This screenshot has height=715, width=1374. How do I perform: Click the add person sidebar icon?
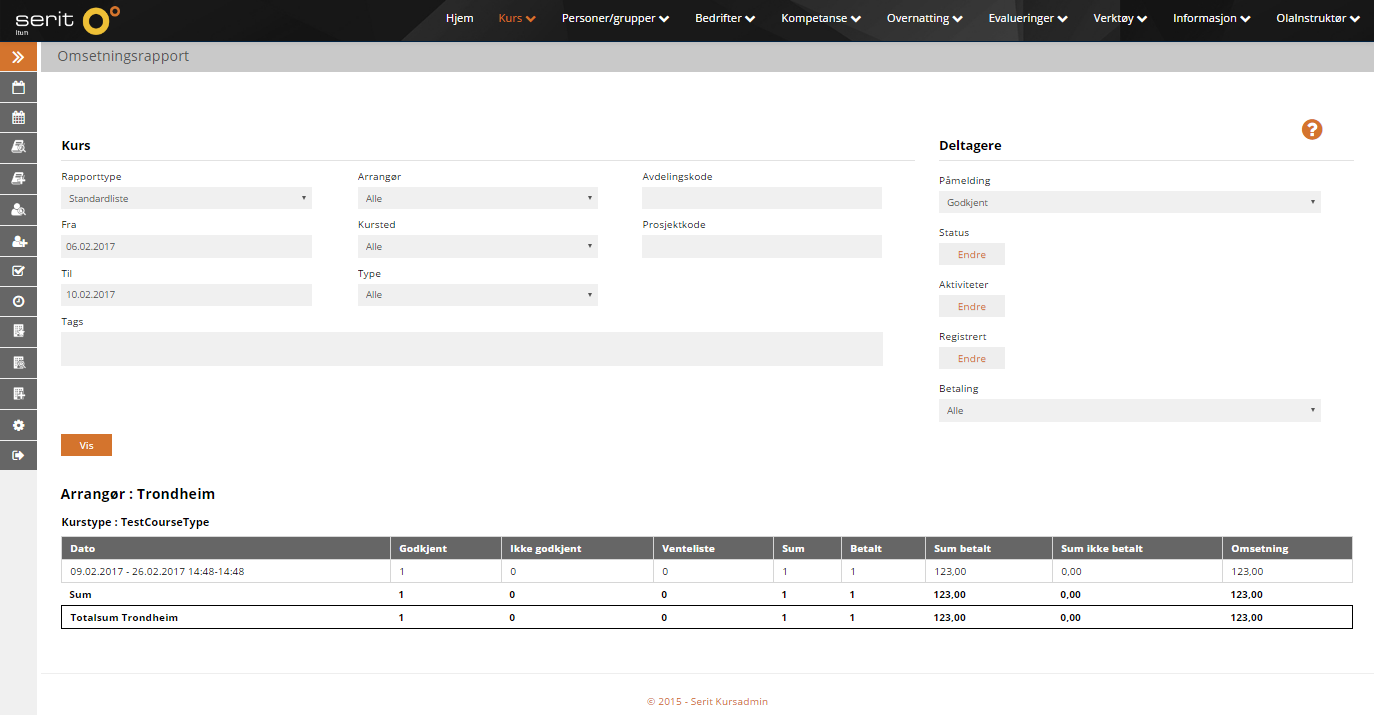(x=18, y=240)
